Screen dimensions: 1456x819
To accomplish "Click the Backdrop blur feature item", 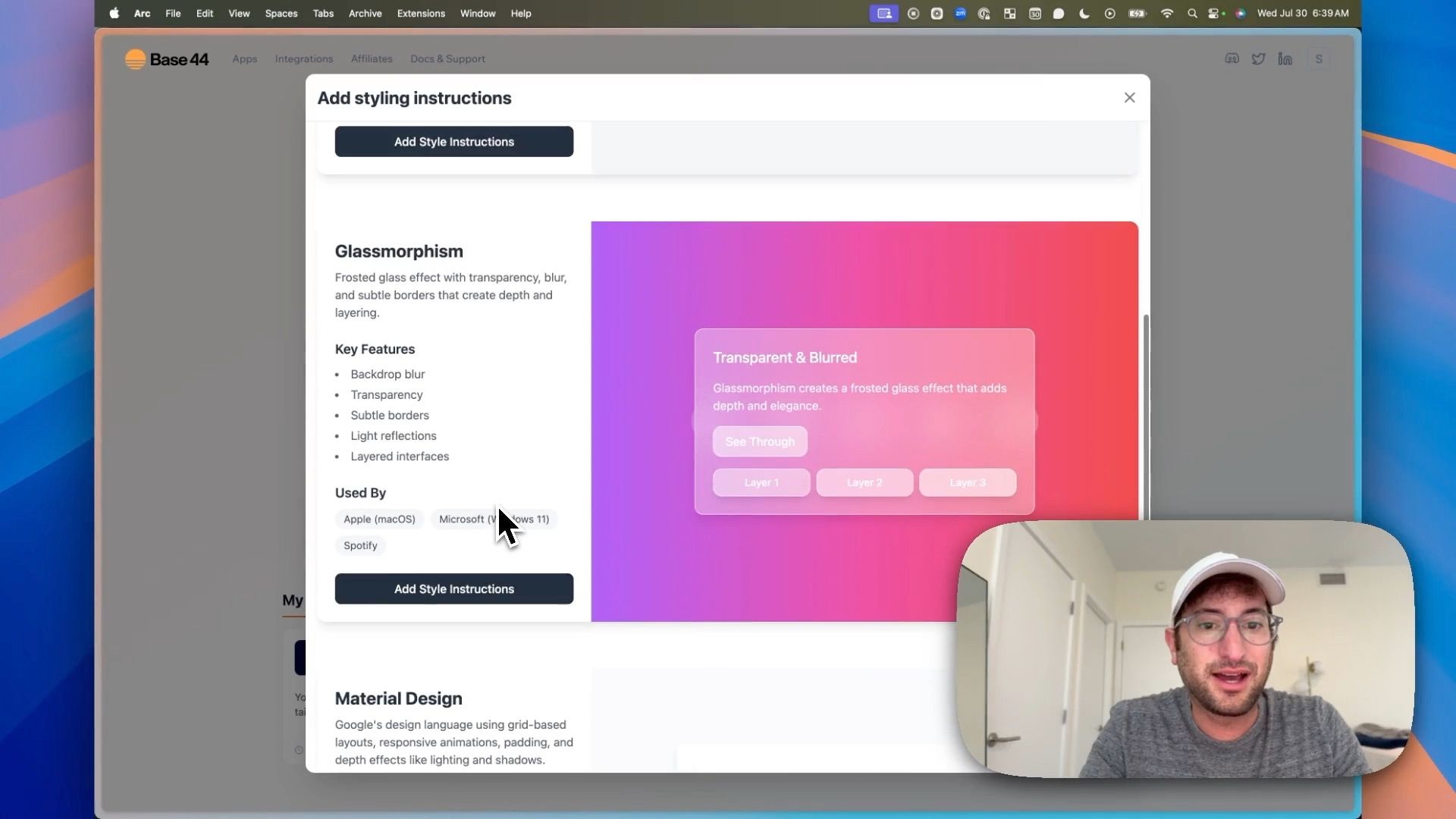I will [x=388, y=375].
